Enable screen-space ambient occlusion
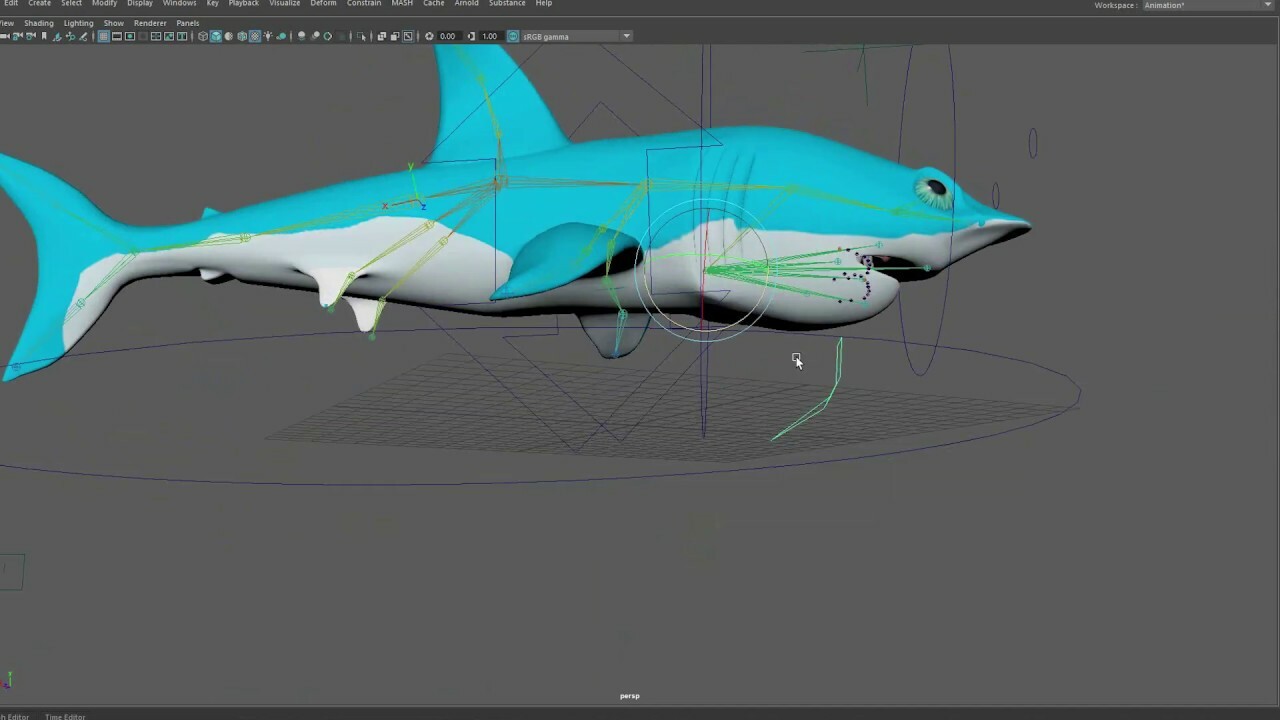The image size is (1280, 720). pyautogui.click(x=301, y=36)
